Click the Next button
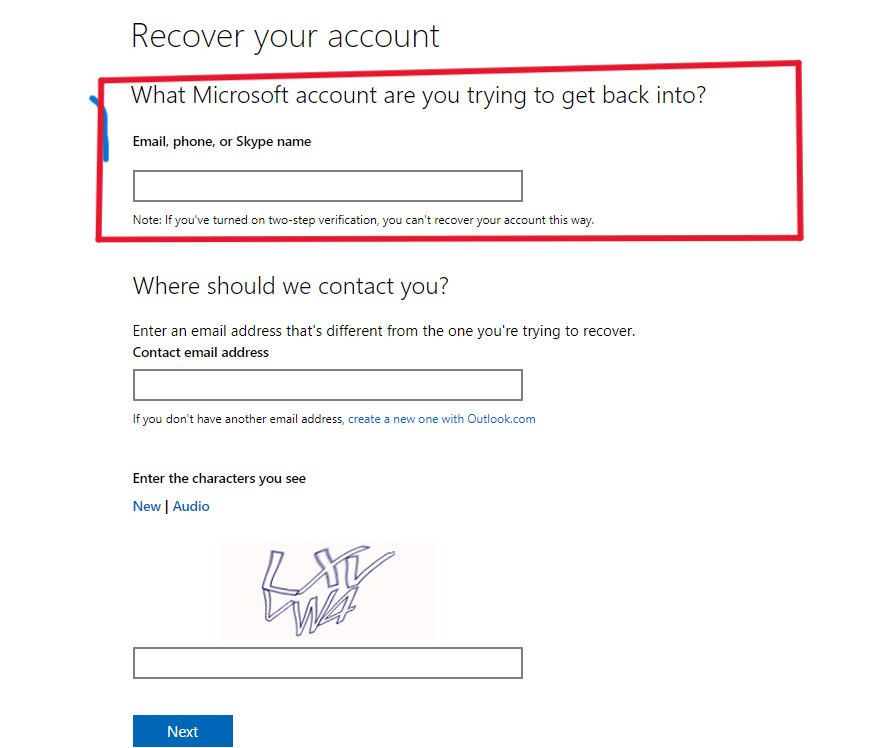 (183, 731)
